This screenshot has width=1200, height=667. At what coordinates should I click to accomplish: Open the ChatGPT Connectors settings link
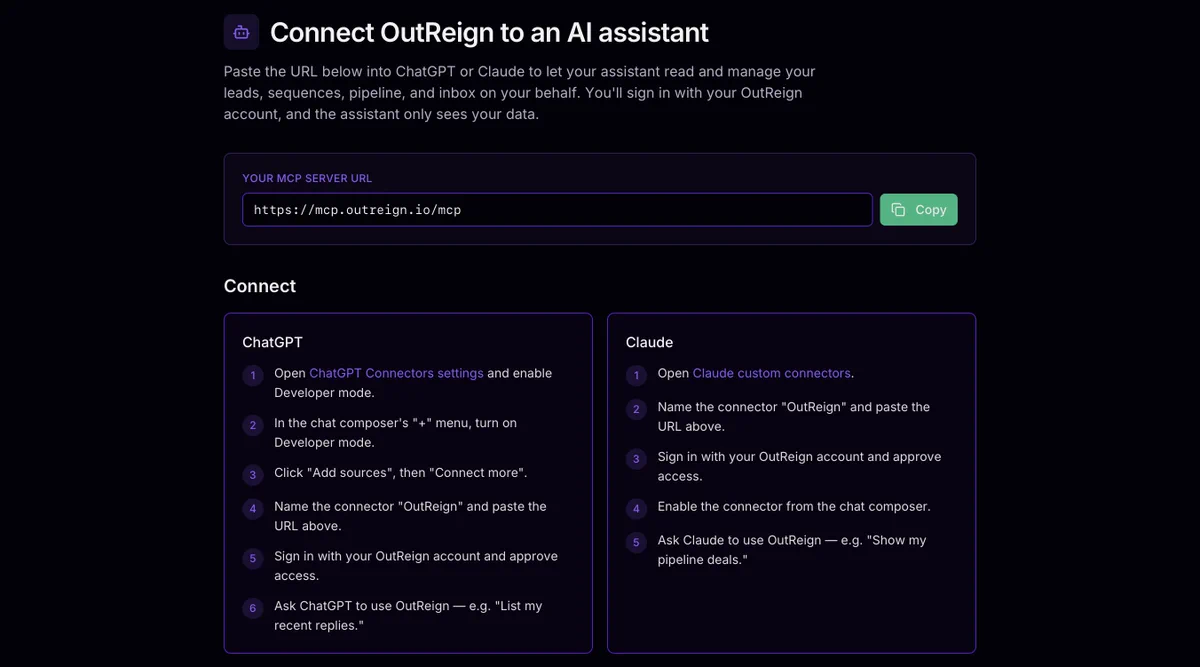point(396,373)
